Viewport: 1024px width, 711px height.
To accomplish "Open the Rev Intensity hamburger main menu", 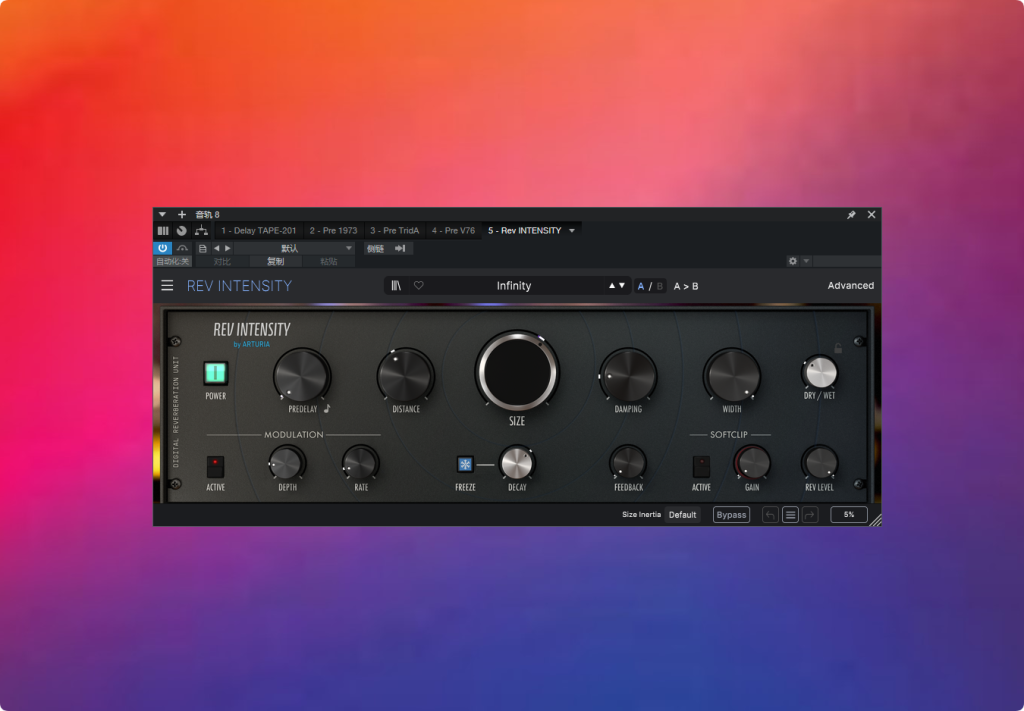I will pyautogui.click(x=167, y=285).
